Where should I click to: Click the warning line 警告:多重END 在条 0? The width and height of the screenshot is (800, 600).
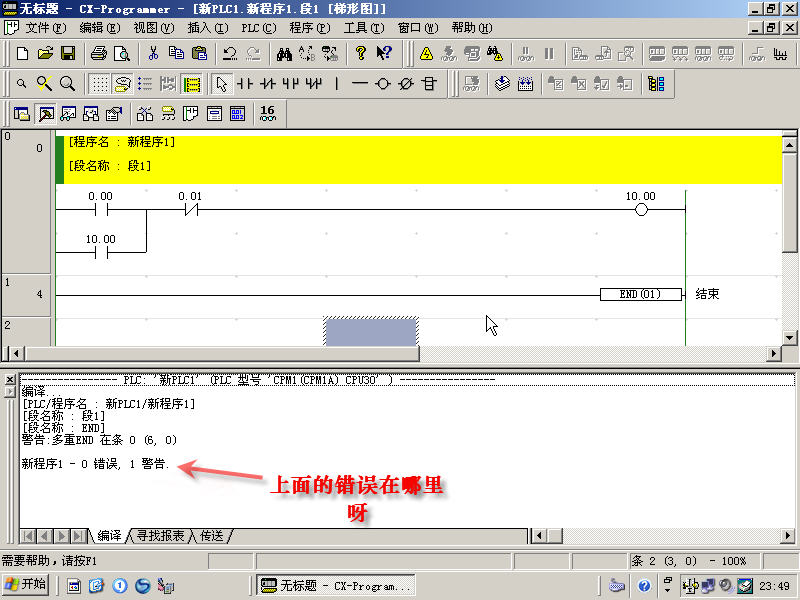[99, 440]
